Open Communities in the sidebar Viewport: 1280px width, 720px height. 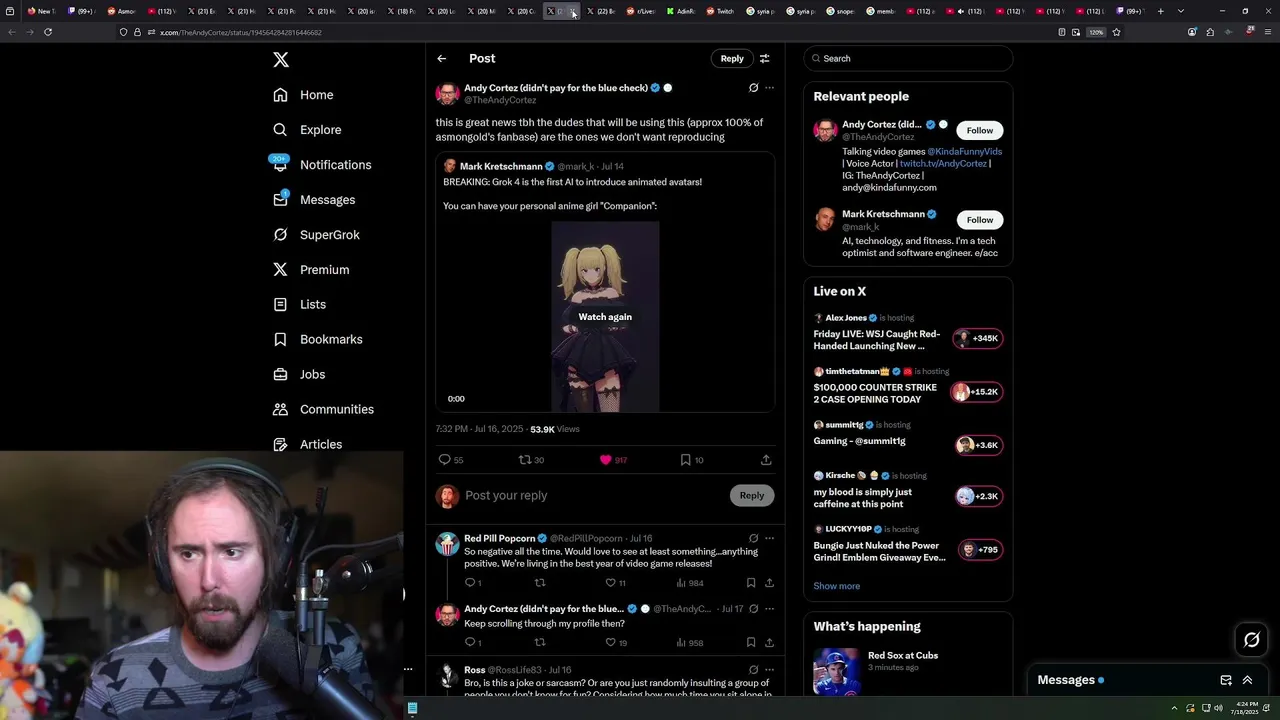[322, 410]
